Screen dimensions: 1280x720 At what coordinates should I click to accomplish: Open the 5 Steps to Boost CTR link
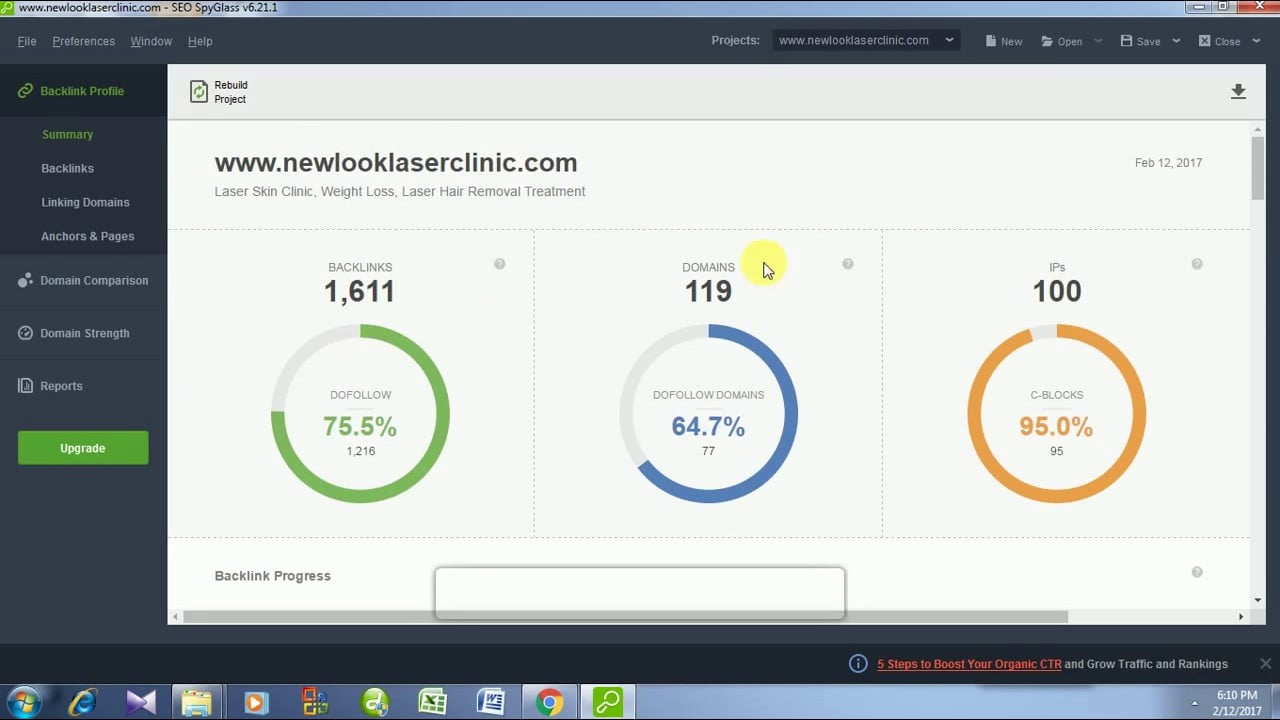[x=969, y=664]
